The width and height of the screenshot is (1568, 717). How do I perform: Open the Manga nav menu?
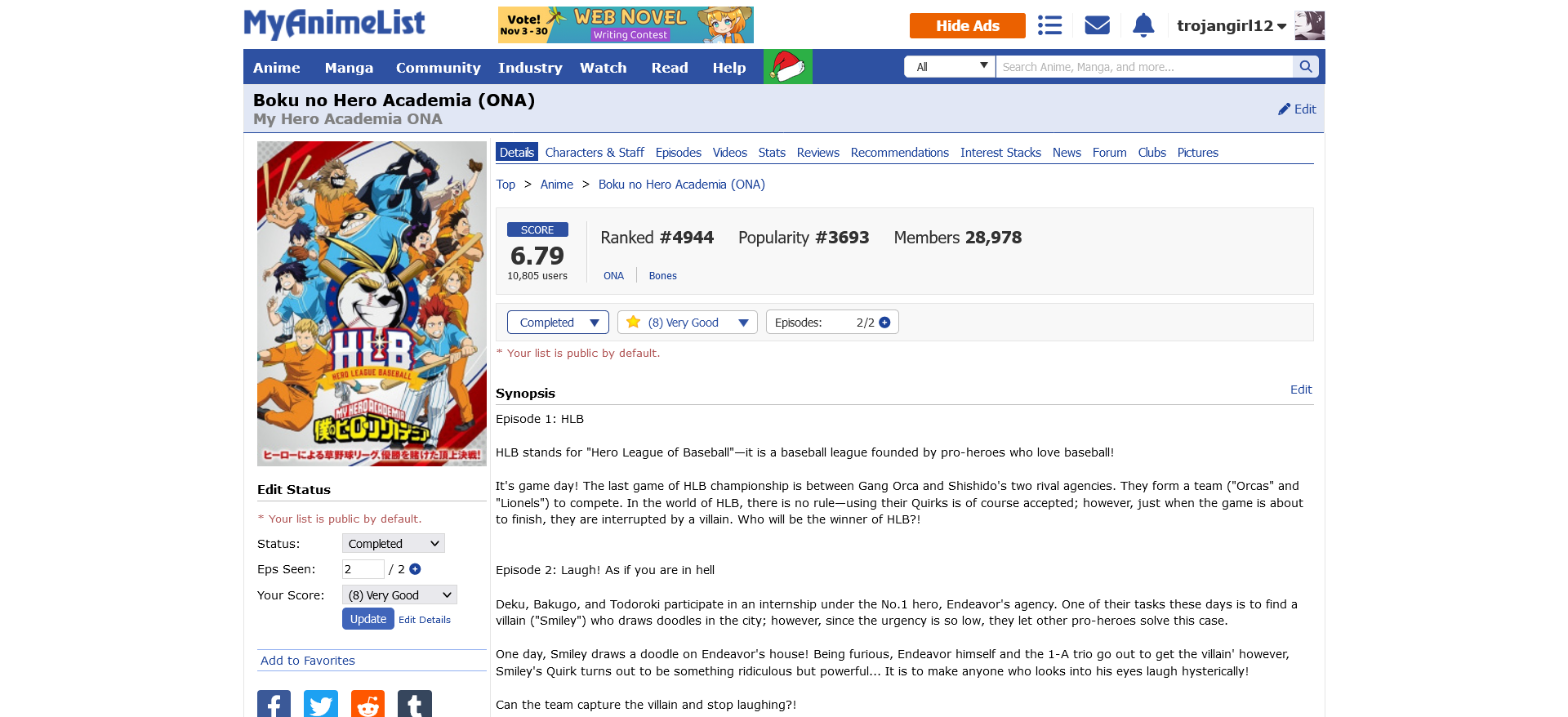pyautogui.click(x=349, y=68)
